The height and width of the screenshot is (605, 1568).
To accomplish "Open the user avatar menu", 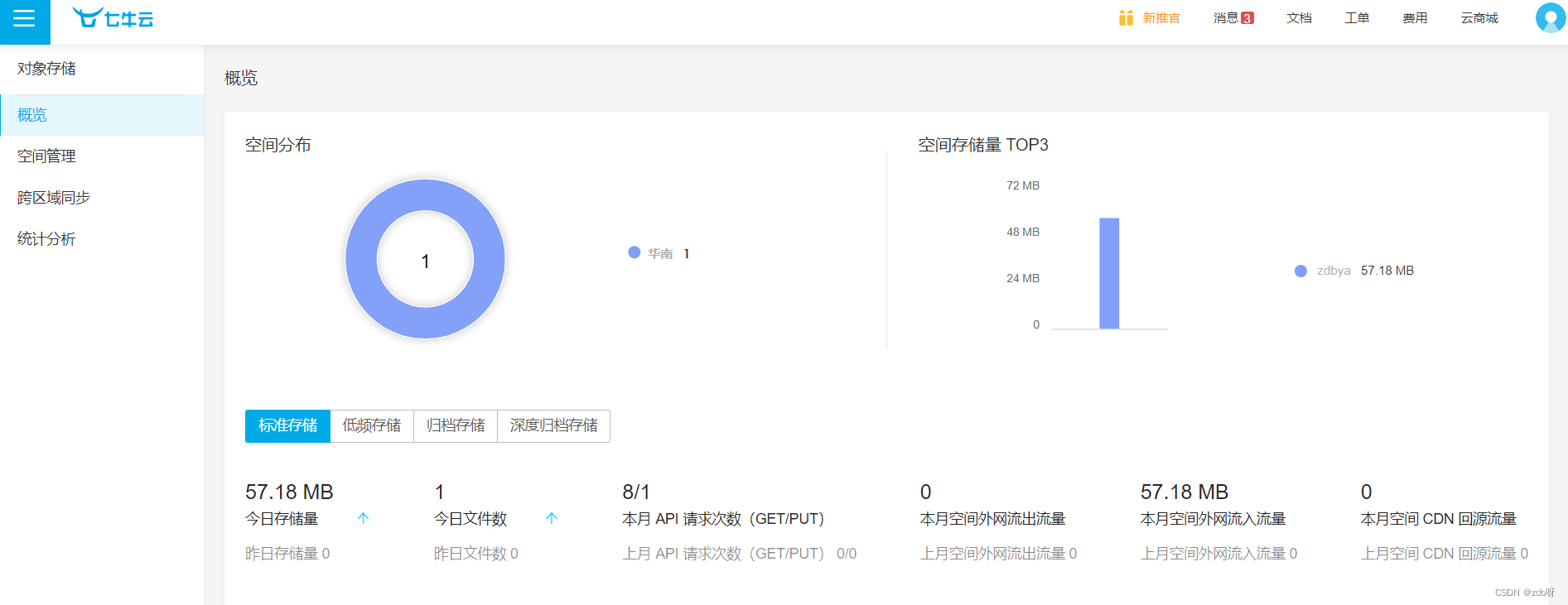I will pos(1550,18).
